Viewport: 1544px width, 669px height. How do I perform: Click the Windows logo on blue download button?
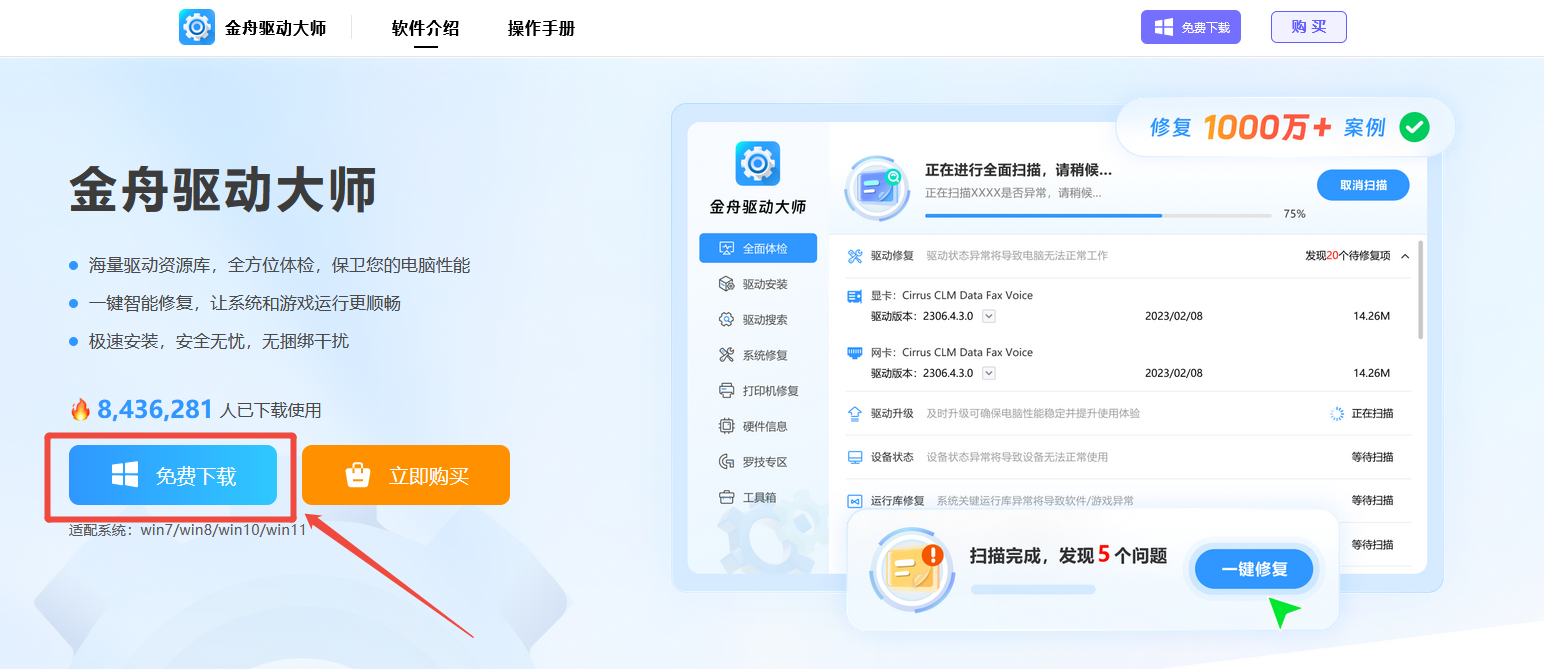click(x=125, y=475)
